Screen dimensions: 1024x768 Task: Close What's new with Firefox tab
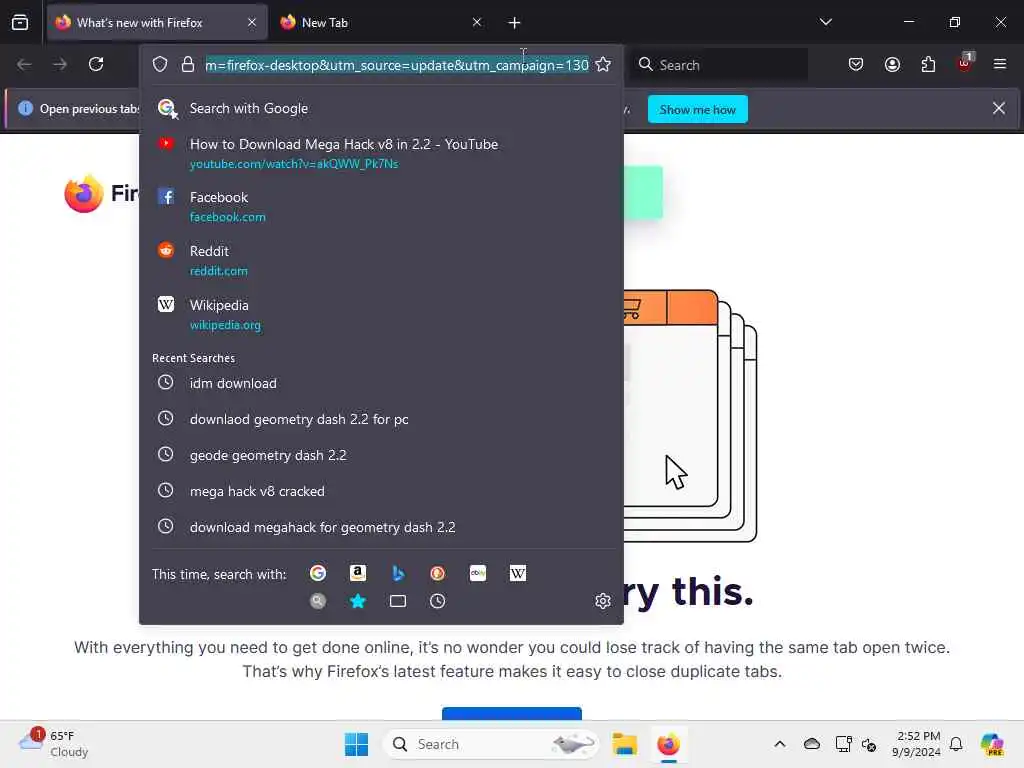252,23
